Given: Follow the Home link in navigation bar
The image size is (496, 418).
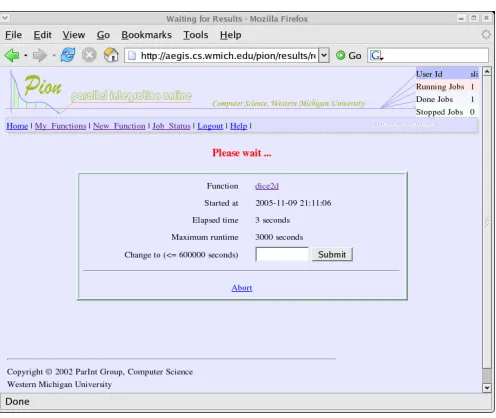Looking at the screenshot, I should (17, 126).
